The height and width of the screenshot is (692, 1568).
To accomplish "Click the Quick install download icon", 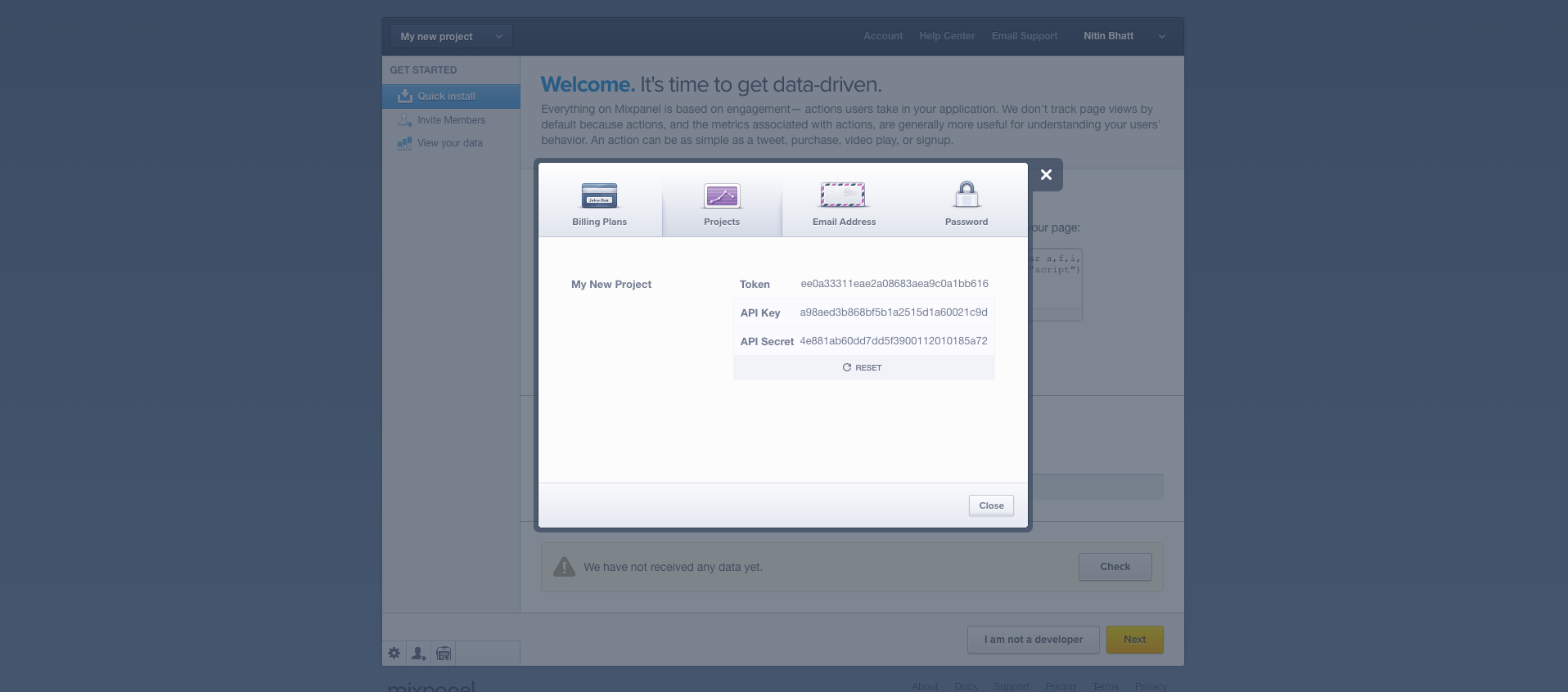I will click(404, 96).
